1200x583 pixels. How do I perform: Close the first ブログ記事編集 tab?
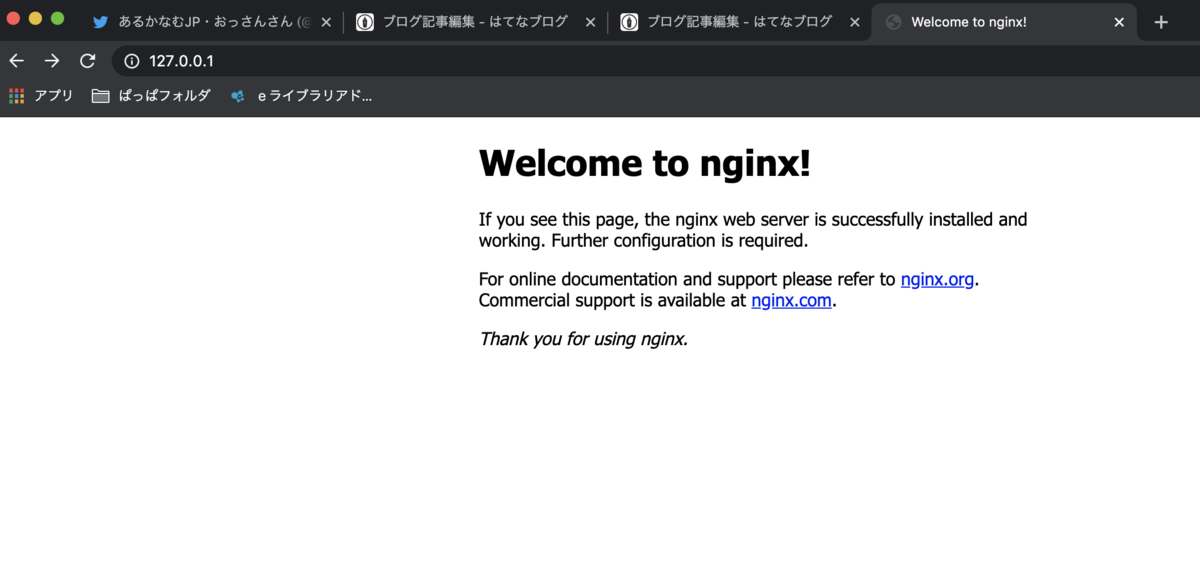[x=590, y=22]
